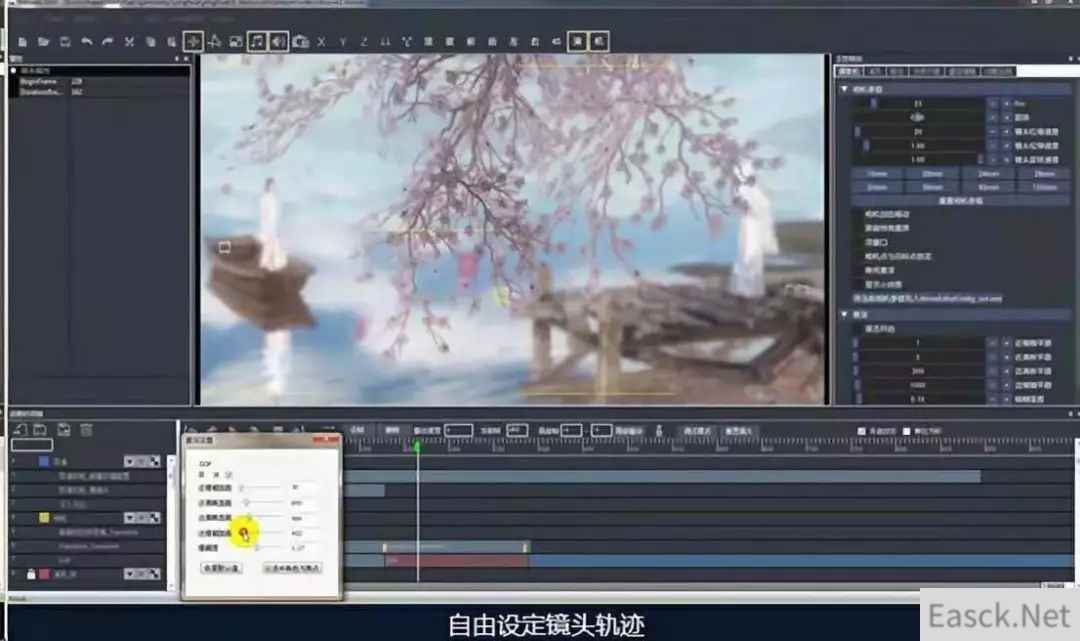This screenshot has height=641, width=1080.
Task: Click the first slider in DOF dialog
Action: click(241, 488)
